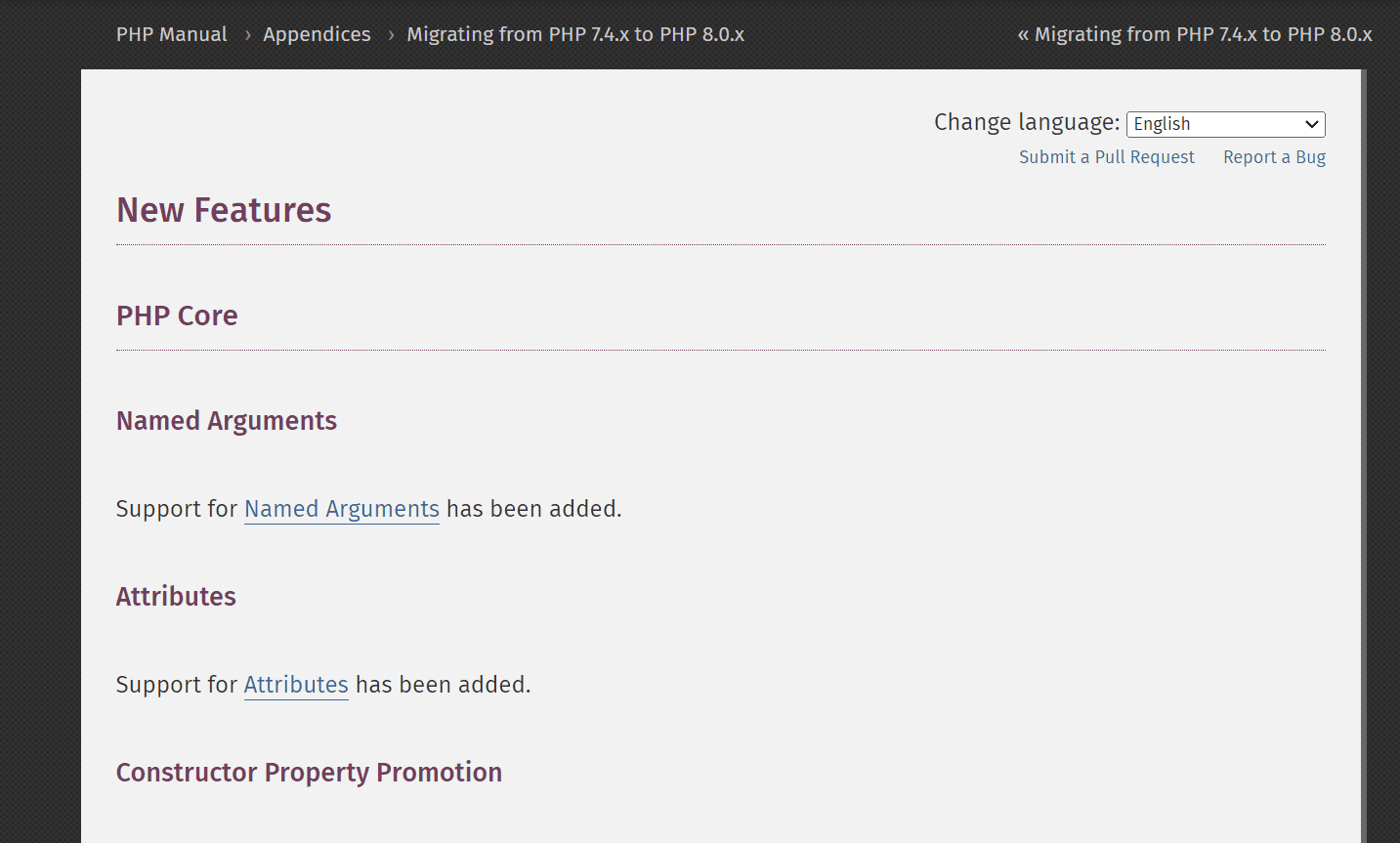This screenshot has height=843, width=1400.
Task: Click the New Features page heading
Action: pos(224,210)
